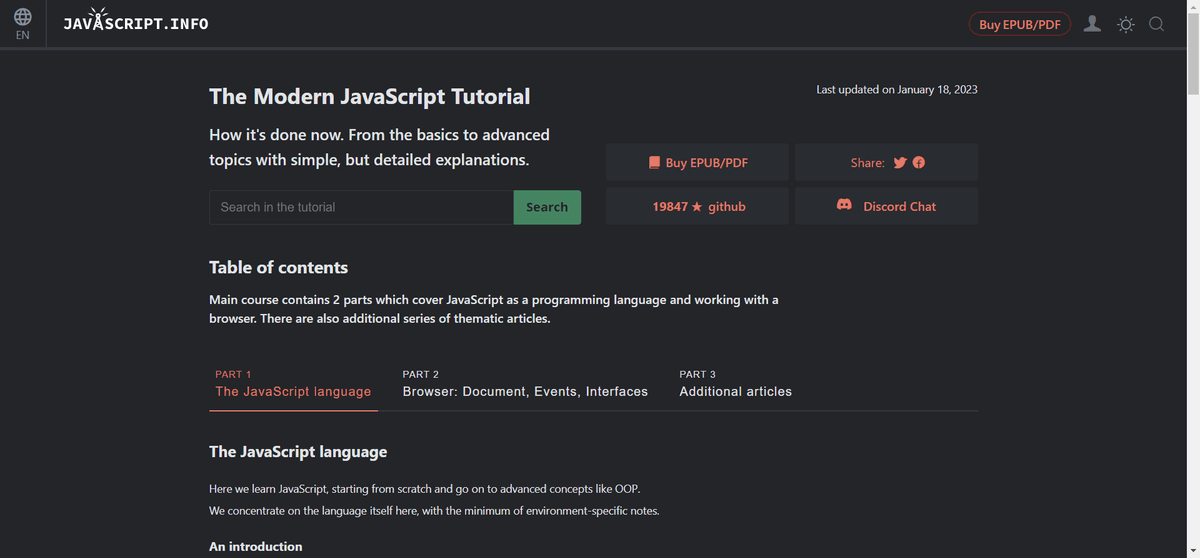Open the language selector globe icon

pyautogui.click(x=22, y=17)
